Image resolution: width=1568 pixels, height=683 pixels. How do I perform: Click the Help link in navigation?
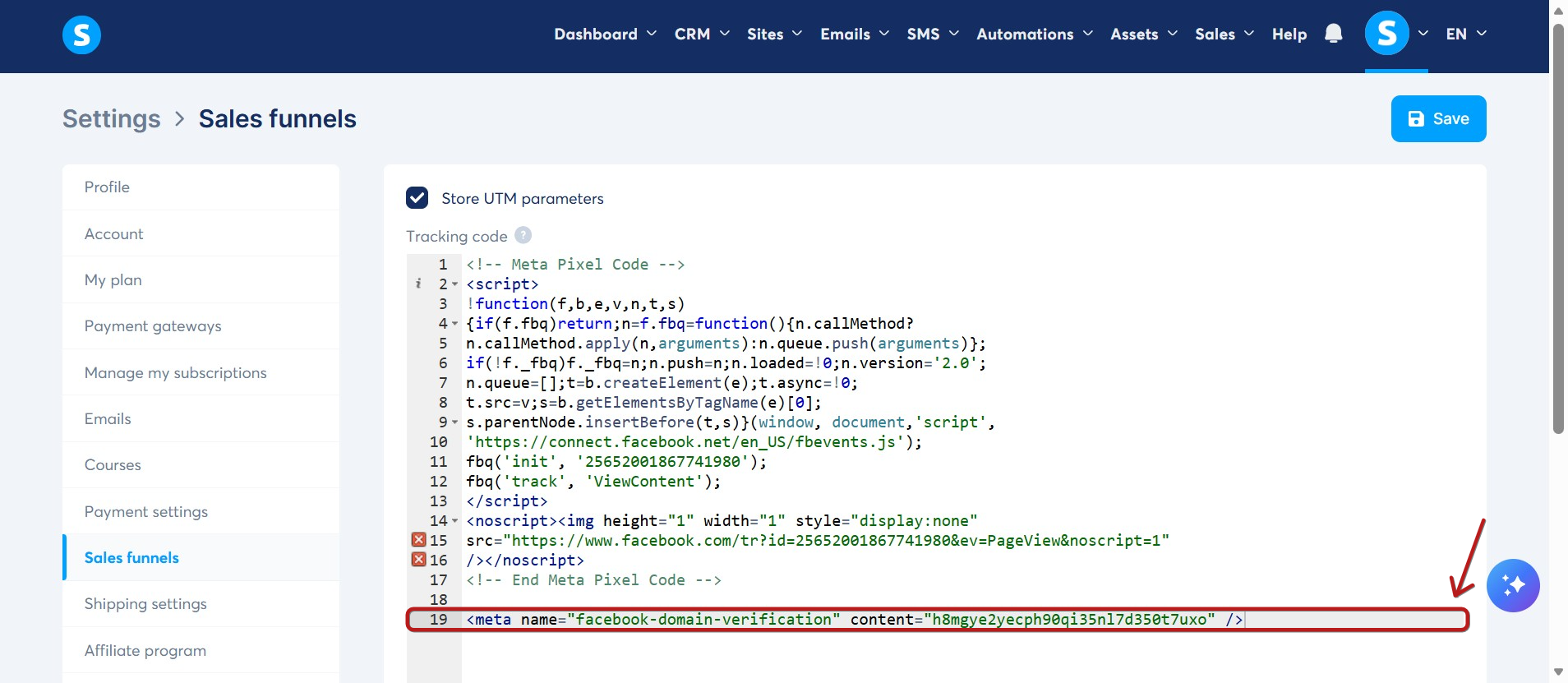tap(1289, 34)
